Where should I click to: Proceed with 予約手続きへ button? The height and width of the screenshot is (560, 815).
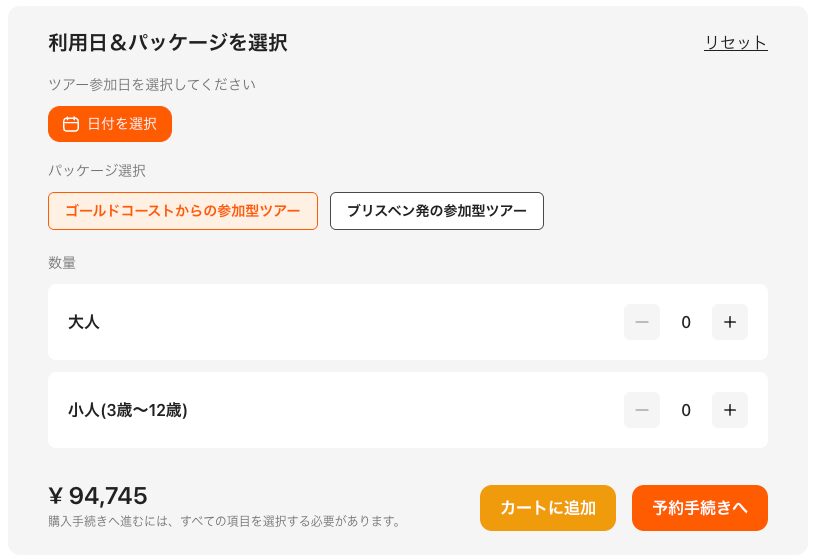point(700,507)
